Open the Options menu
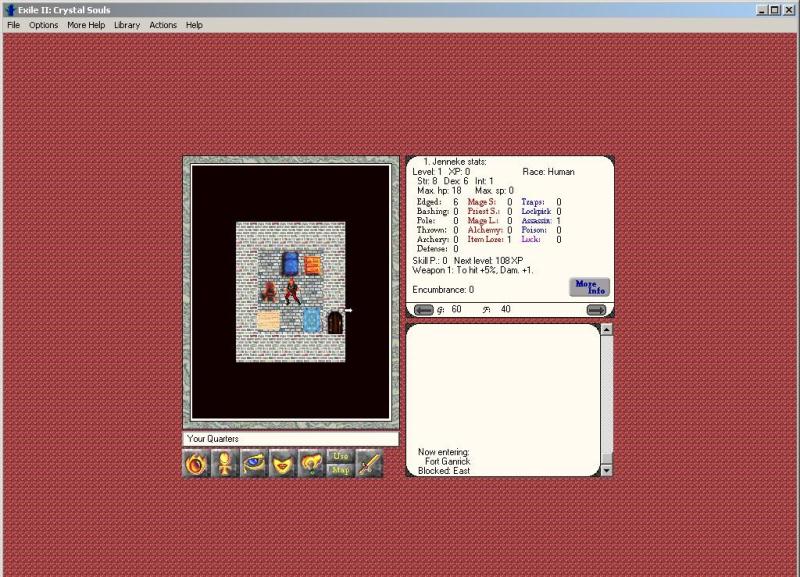Screen dimensions: 800x577 pos(43,25)
